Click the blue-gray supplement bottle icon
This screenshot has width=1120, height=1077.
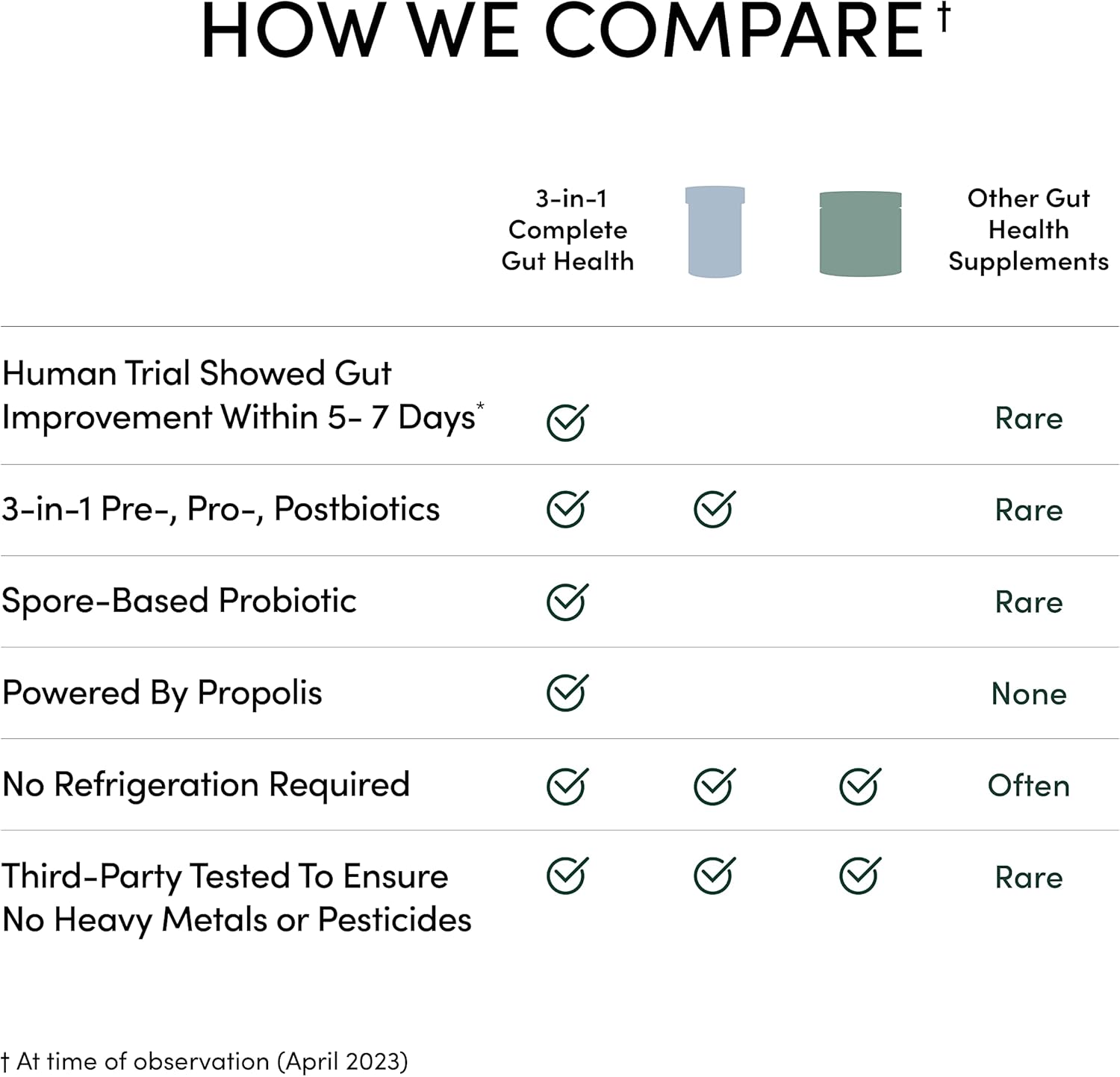pyautogui.click(x=715, y=231)
